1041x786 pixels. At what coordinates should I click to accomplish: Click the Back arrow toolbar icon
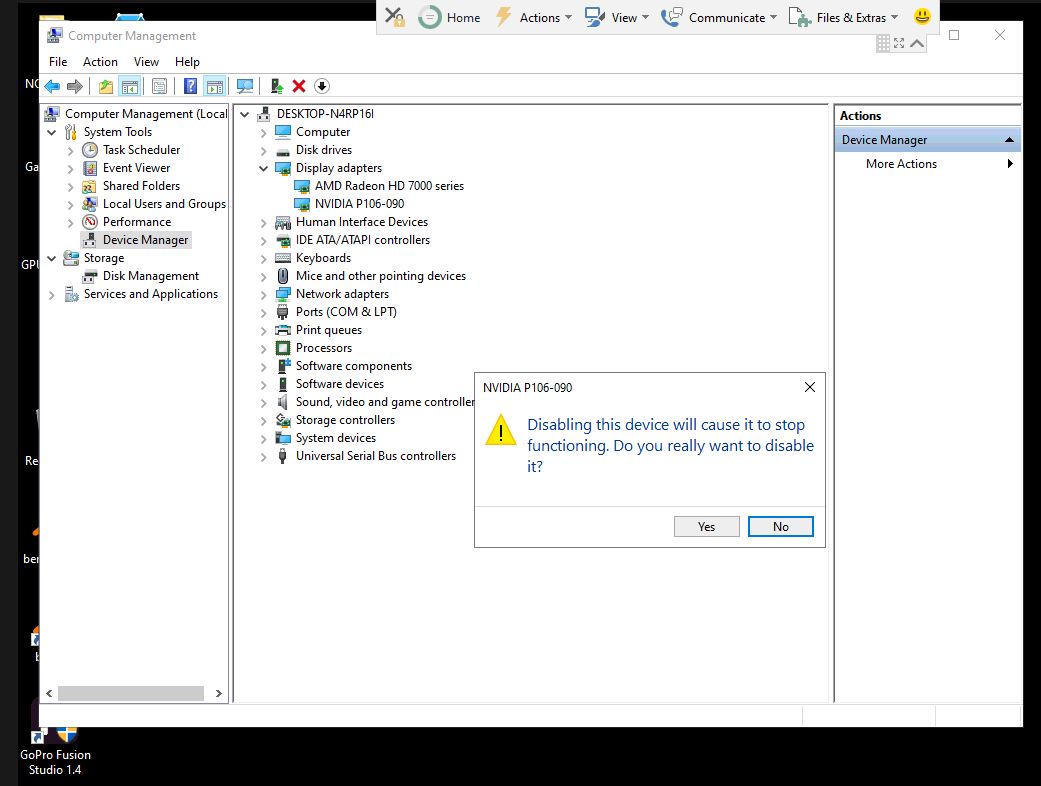(52, 86)
